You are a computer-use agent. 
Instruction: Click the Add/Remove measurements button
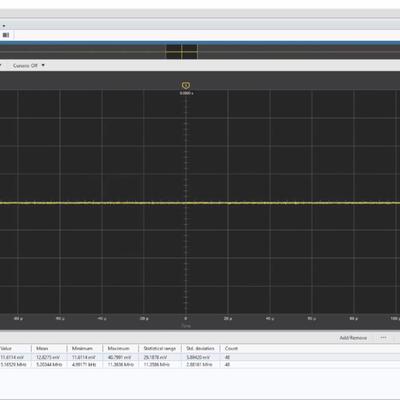tap(353, 338)
